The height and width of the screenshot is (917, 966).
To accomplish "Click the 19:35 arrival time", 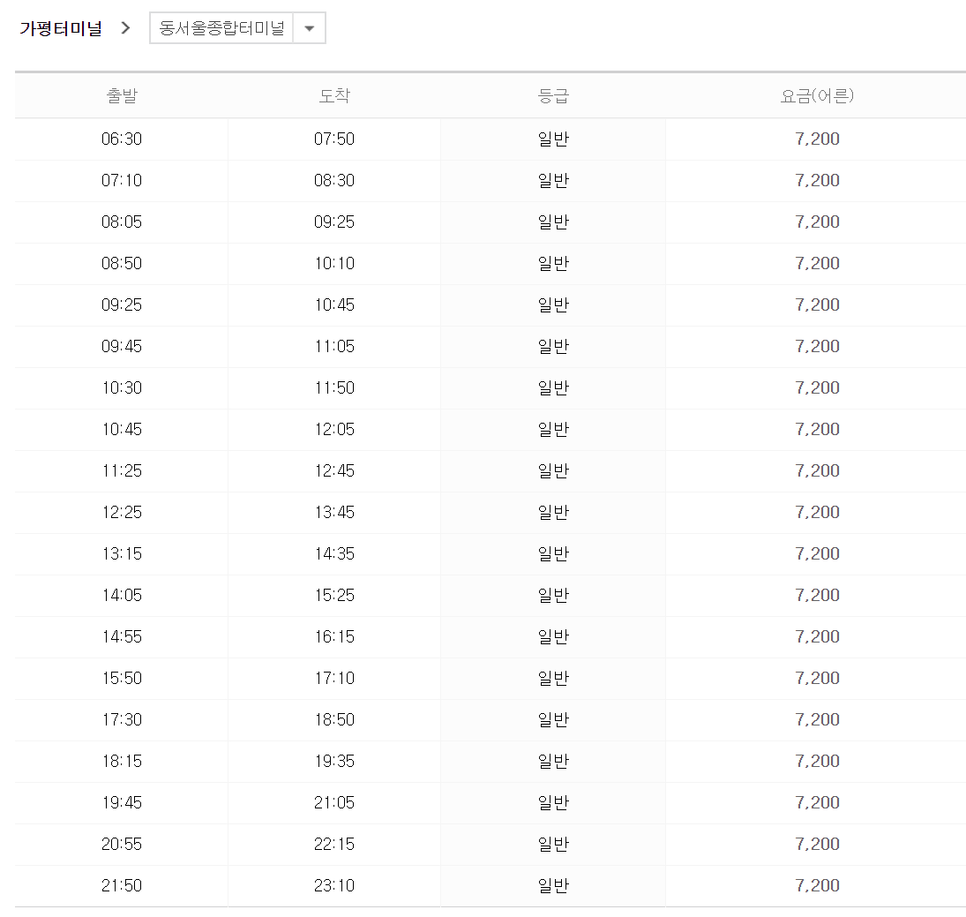I will [335, 761].
